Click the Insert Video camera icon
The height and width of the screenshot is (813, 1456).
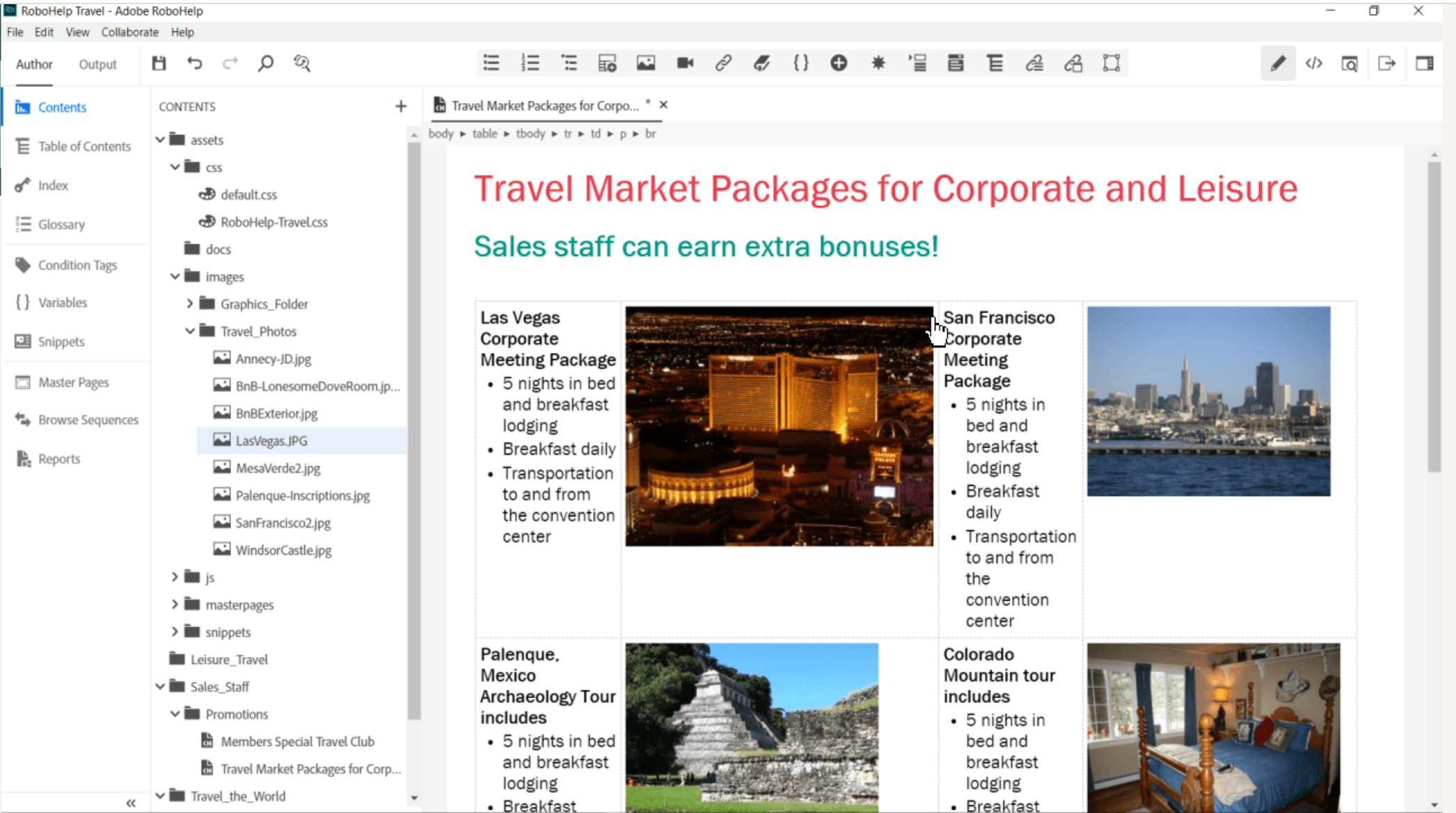[x=685, y=63]
